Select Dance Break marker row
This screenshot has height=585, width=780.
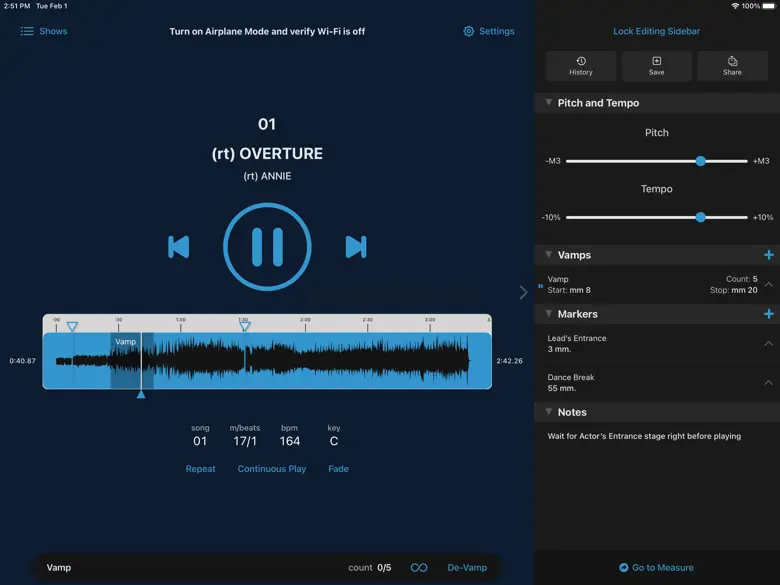(656, 383)
